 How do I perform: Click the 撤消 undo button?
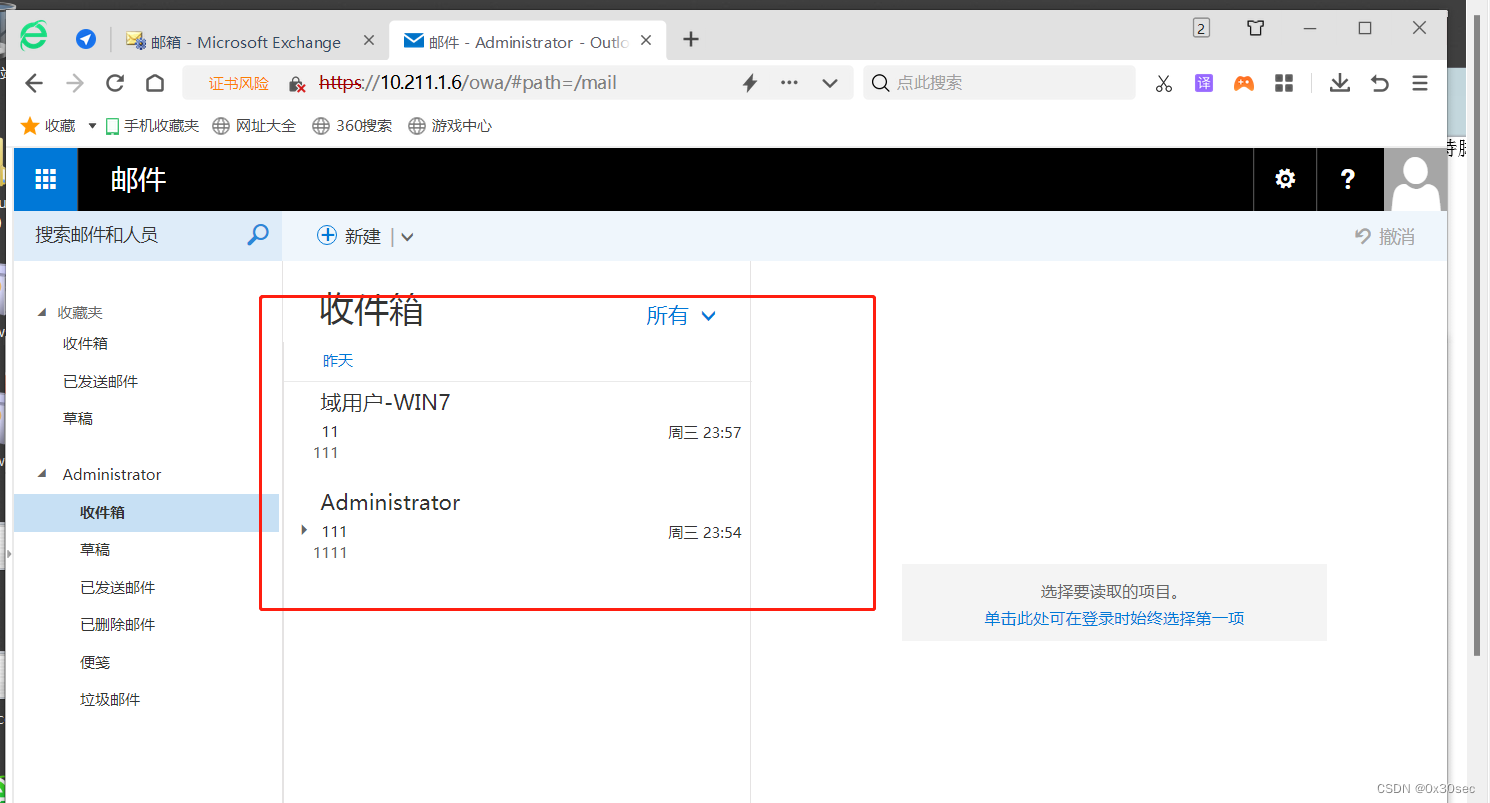coord(1385,236)
